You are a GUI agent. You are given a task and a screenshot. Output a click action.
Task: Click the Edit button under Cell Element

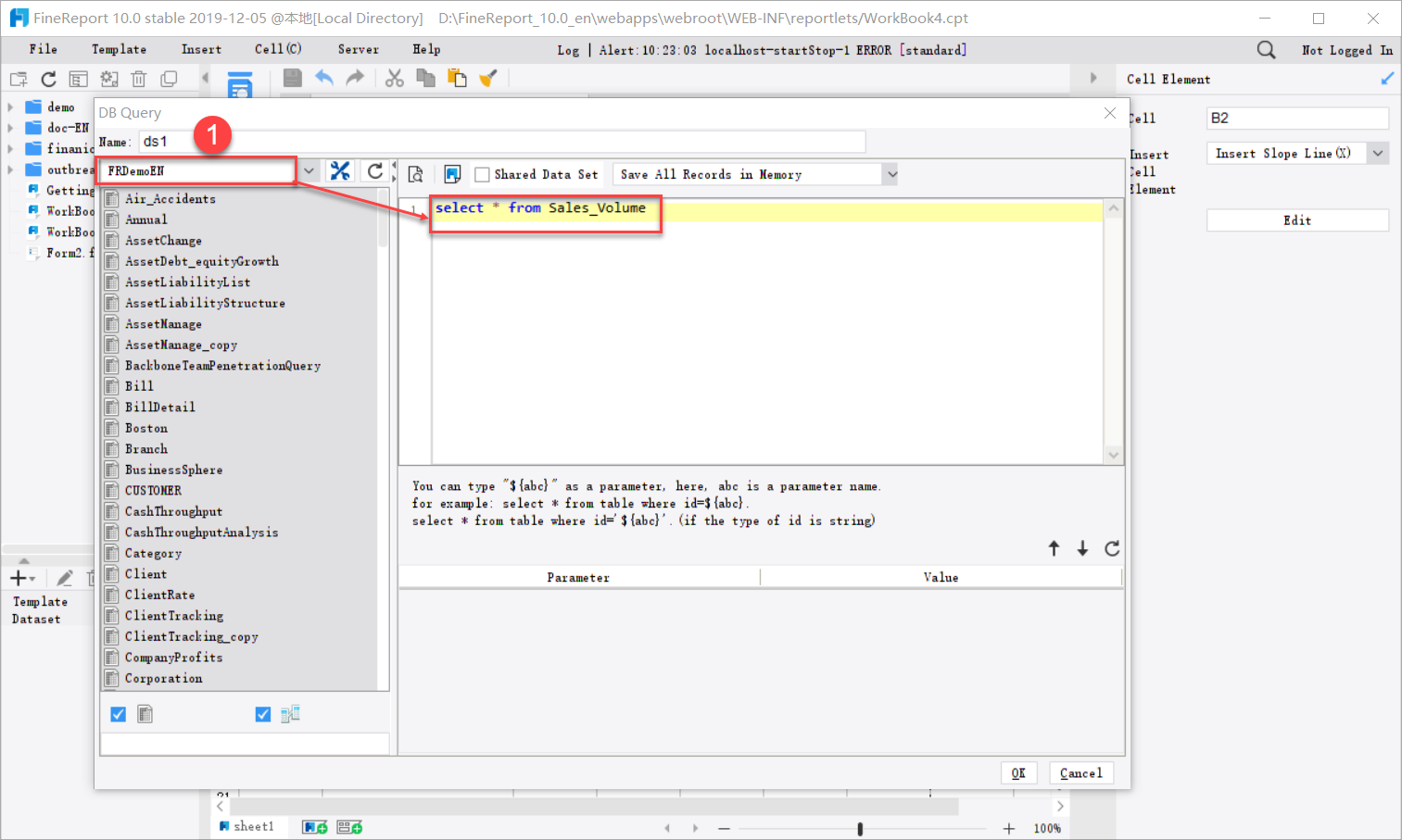[1296, 219]
